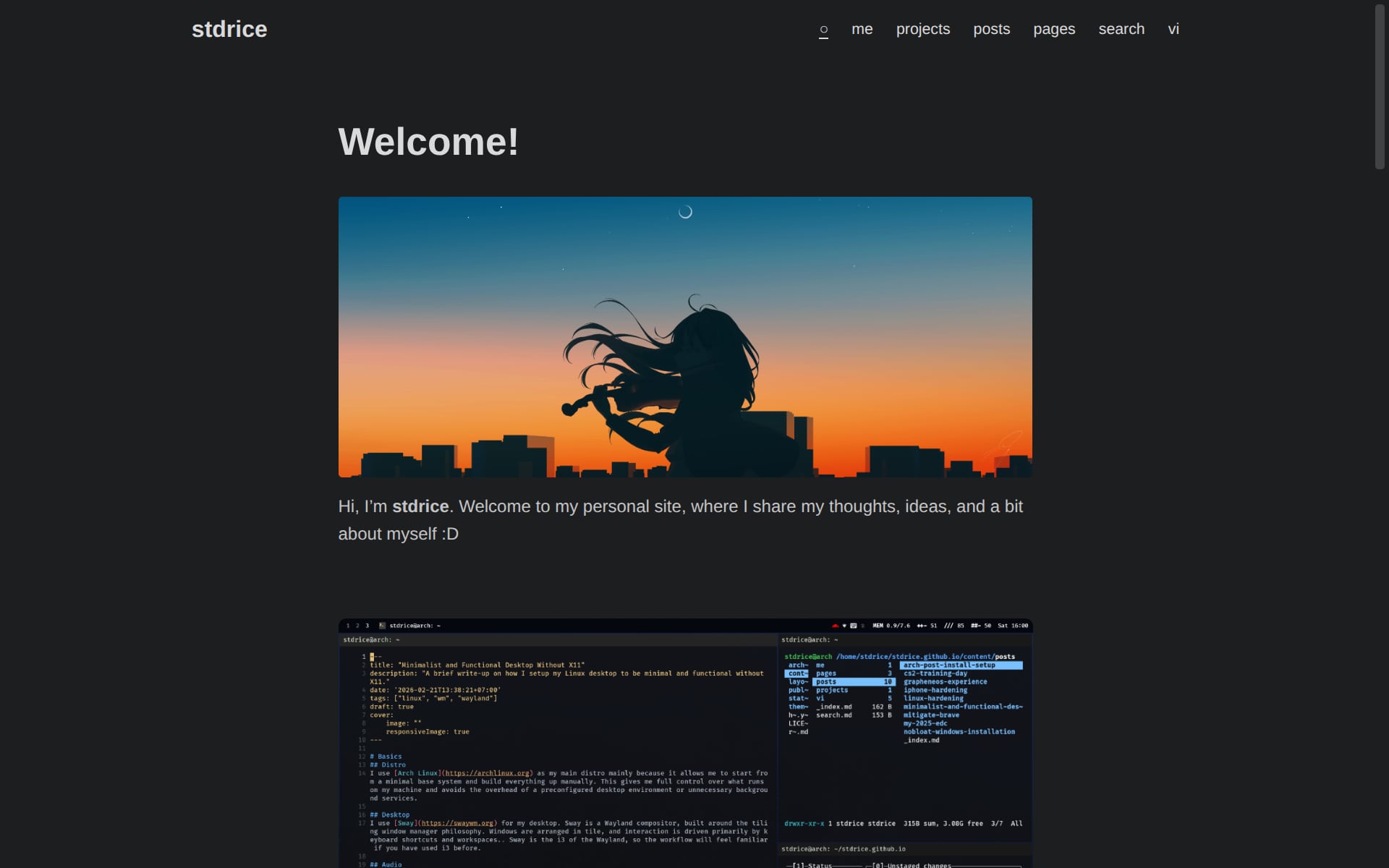Click the page vertical scrollbar thumb
Viewport: 1389px width, 868px height.
[1379, 87]
